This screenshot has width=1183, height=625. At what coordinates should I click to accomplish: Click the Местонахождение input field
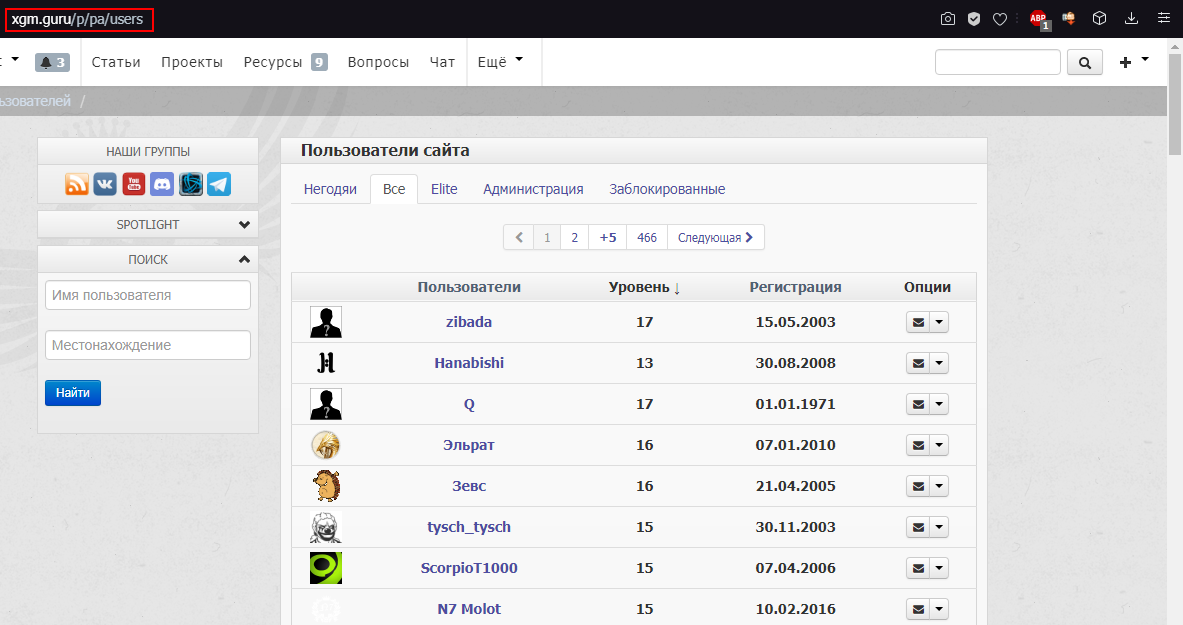pyautogui.click(x=148, y=345)
